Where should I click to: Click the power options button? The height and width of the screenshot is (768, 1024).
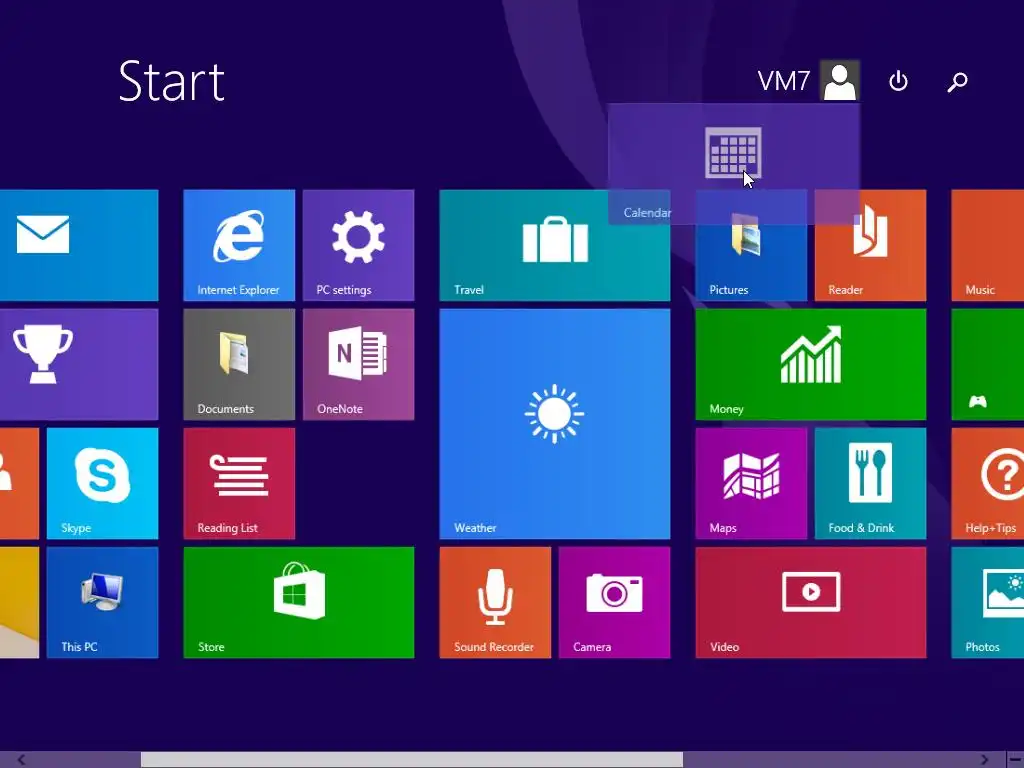pos(898,81)
